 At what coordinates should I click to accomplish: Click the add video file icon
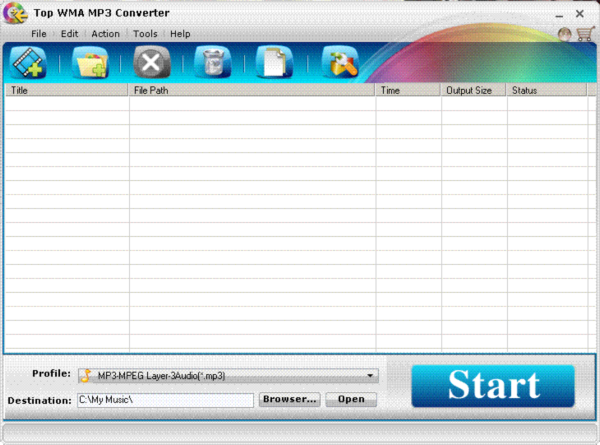coord(28,62)
